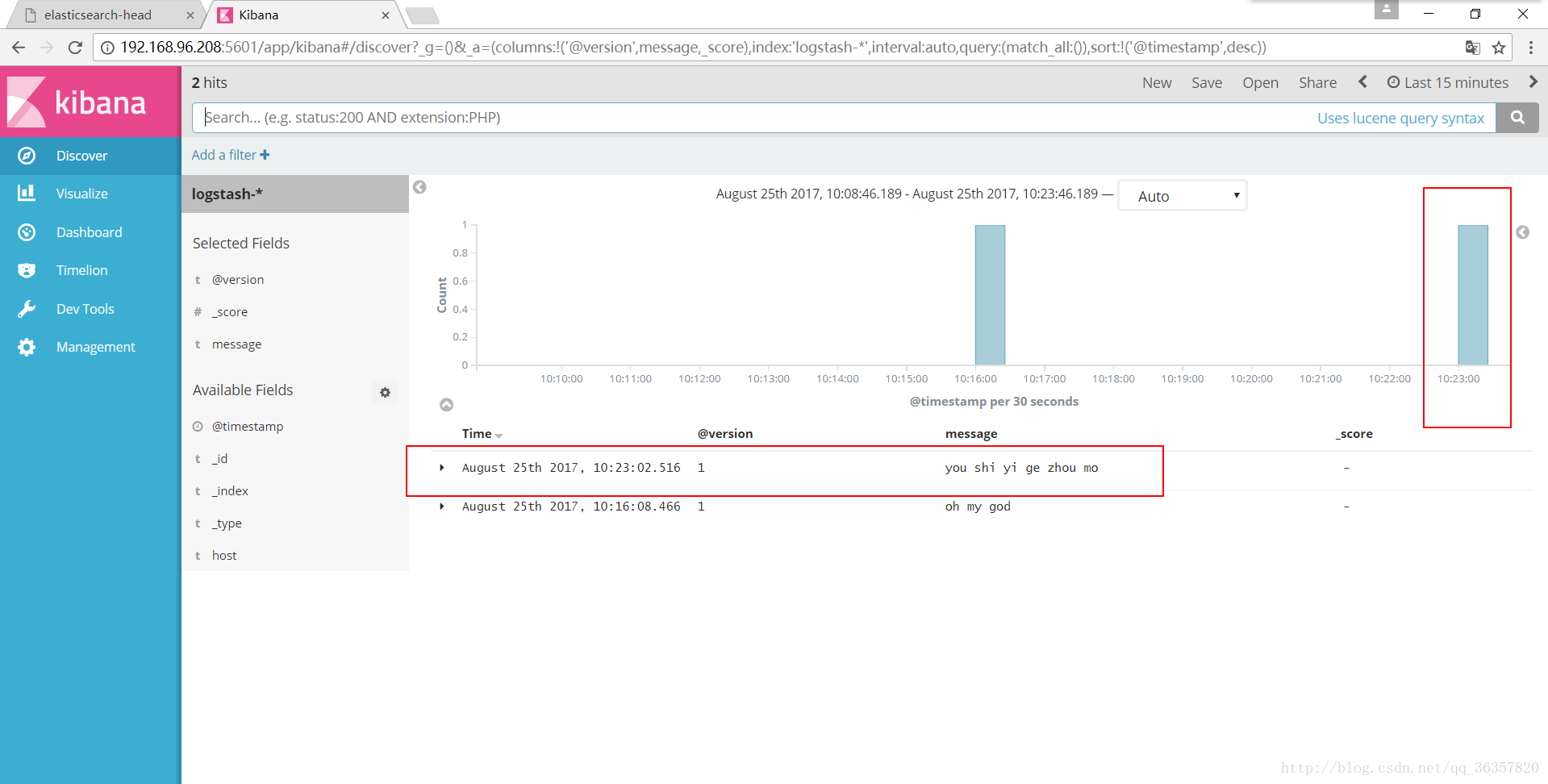
Task: Bookmark the page with the star icon
Action: 1499,48
